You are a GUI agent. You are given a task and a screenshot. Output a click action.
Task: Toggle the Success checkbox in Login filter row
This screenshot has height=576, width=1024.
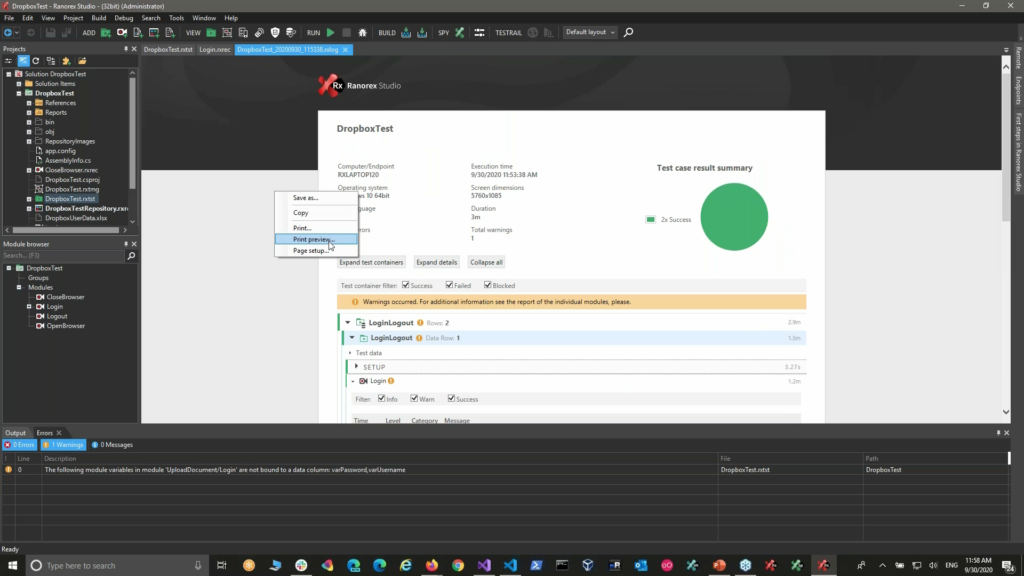click(x=451, y=398)
